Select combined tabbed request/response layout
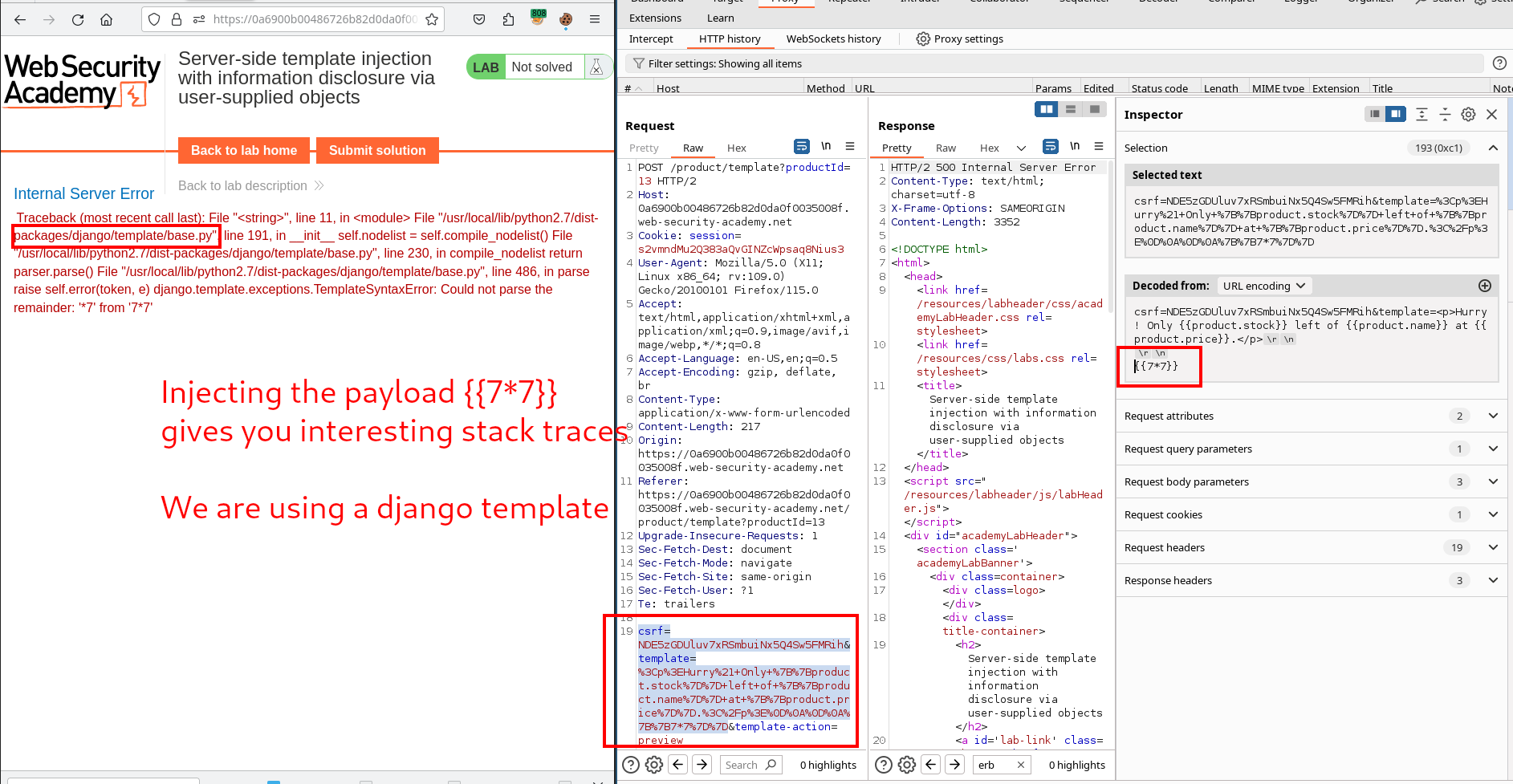The width and height of the screenshot is (1513, 784). click(x=1095, y=109)
